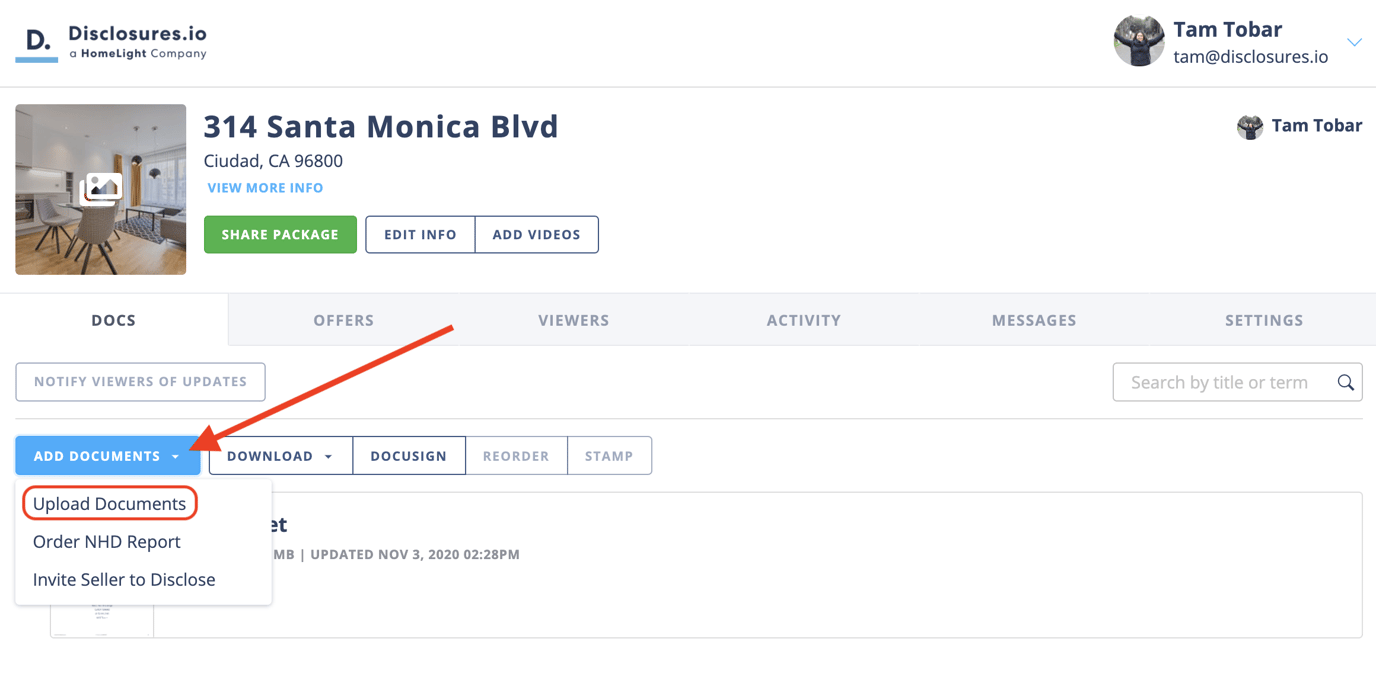The height and width of the screenshot is (674, 1376).
Task: Select Invite Seller to Disclose
Action: pos(124,580)
